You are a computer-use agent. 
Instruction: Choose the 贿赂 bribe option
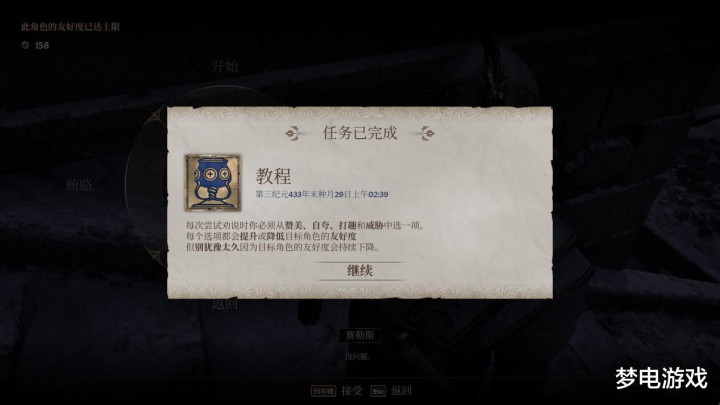click(79, 185)
